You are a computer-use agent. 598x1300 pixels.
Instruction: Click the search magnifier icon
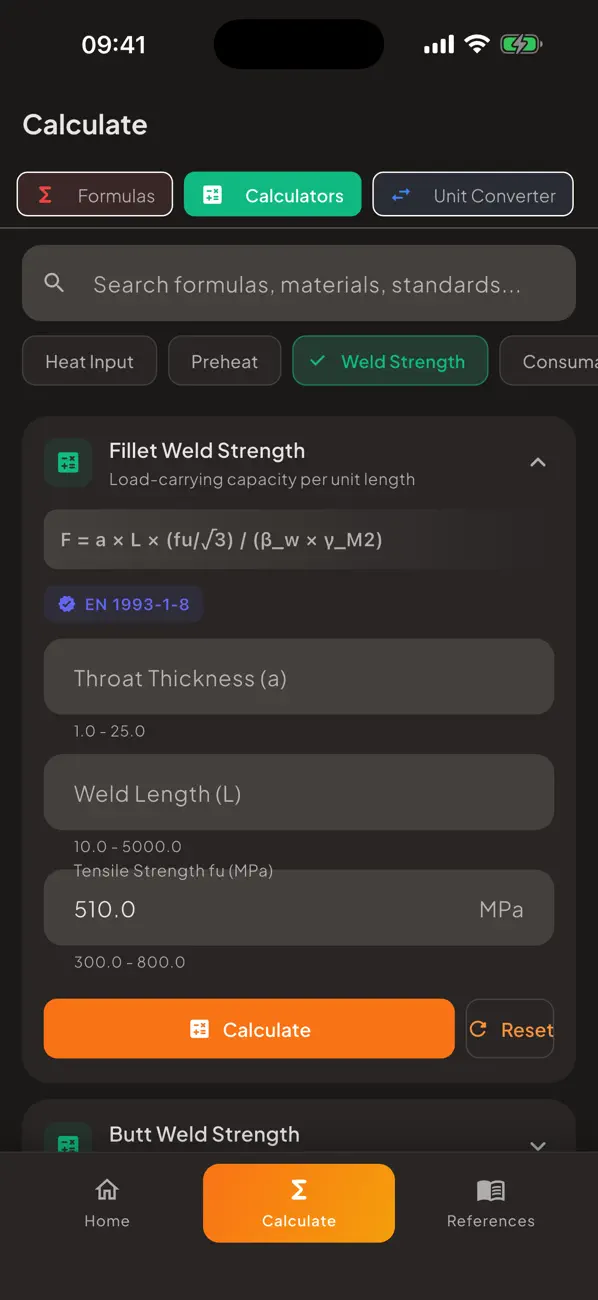[x=54, y=283]
